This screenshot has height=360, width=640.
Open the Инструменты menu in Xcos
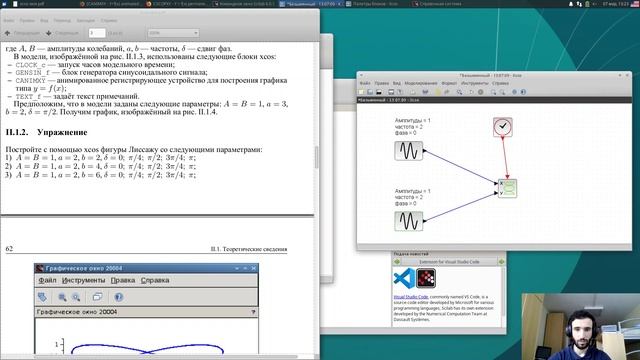[475, 83]
